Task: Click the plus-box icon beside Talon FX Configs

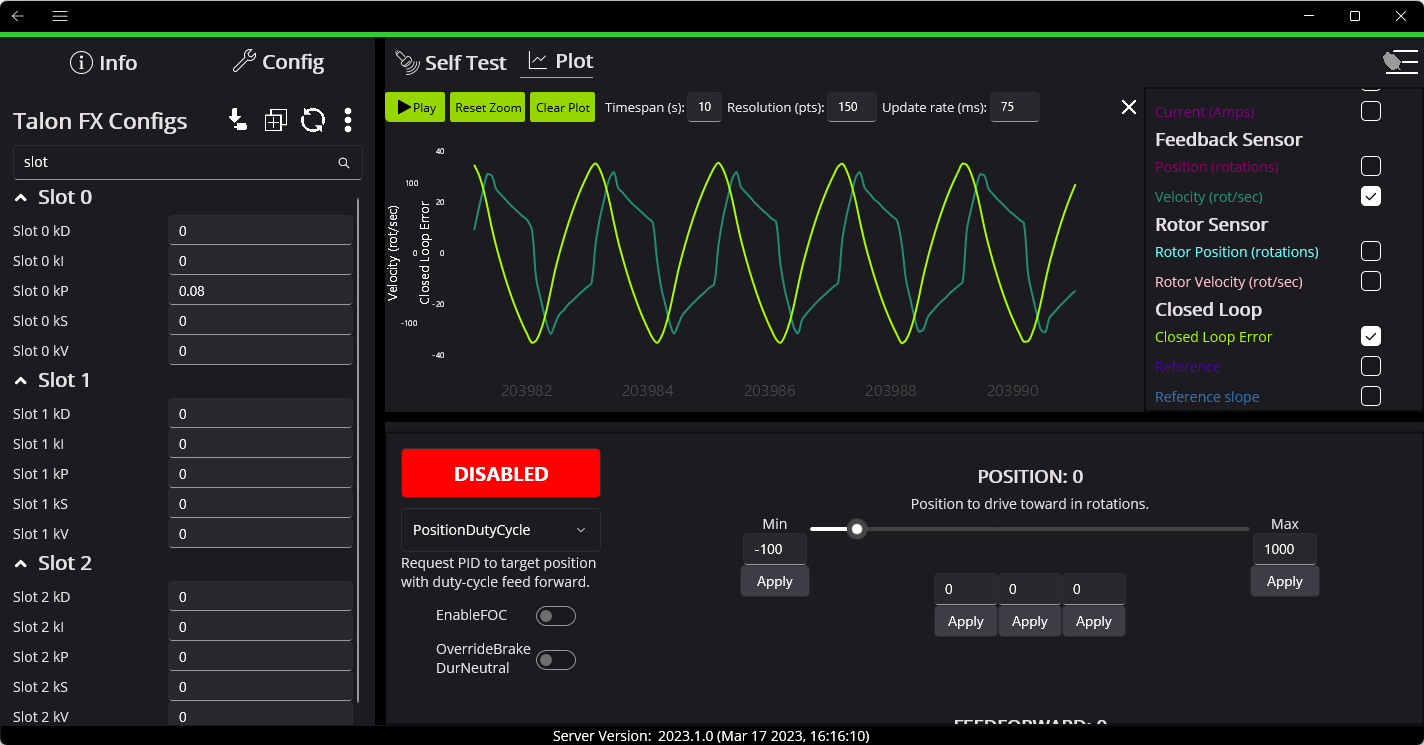Action: point(275,120)
